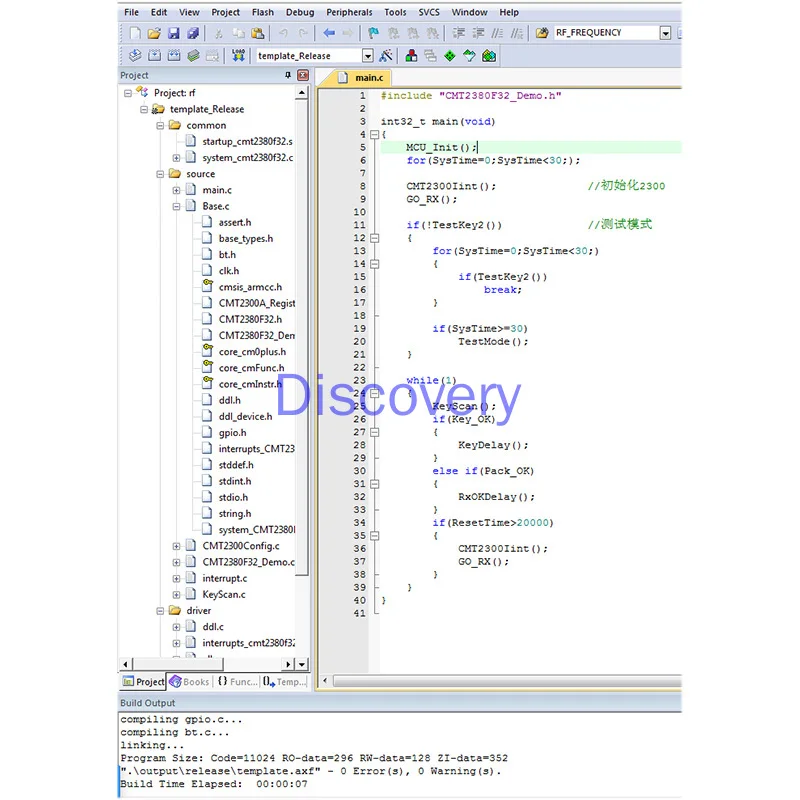Open the Project menu
Viewport: 800px width, 800px height.
tap(226, 12)
